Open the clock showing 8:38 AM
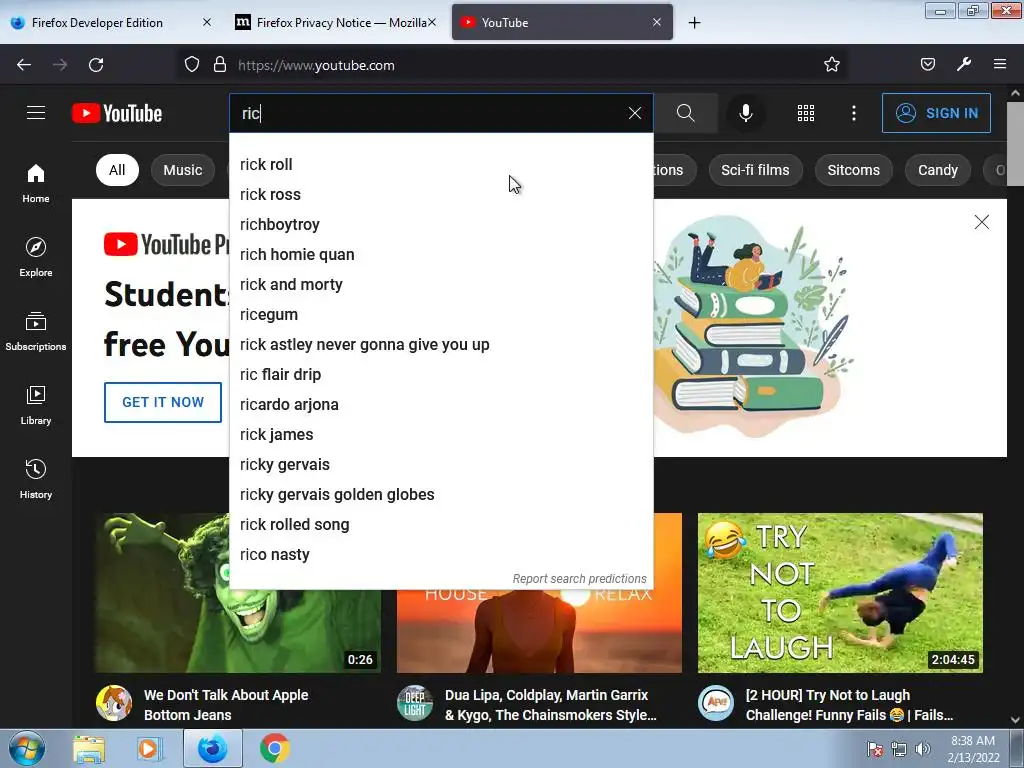Viewport: 1024px width, 768px height. (x=973, y=749)
